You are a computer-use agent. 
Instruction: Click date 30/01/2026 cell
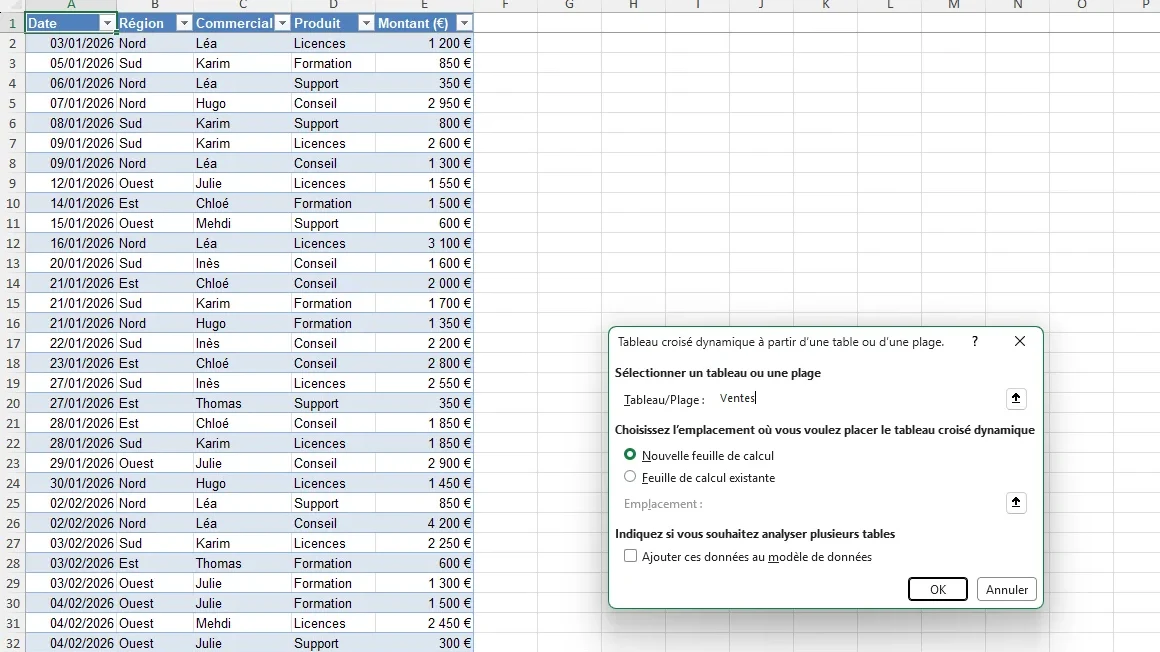(x=71, y=483)
